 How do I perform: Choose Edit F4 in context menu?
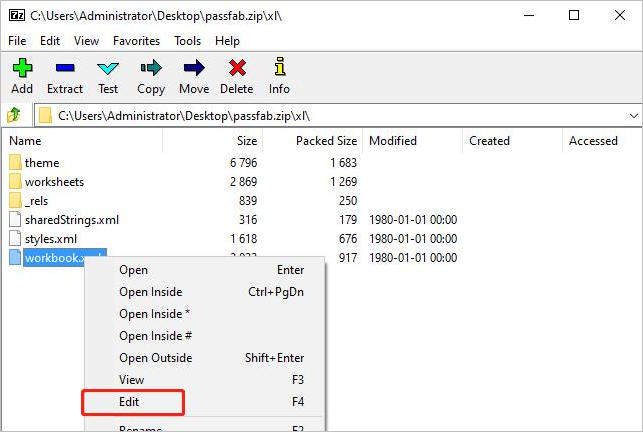(205, 402)
